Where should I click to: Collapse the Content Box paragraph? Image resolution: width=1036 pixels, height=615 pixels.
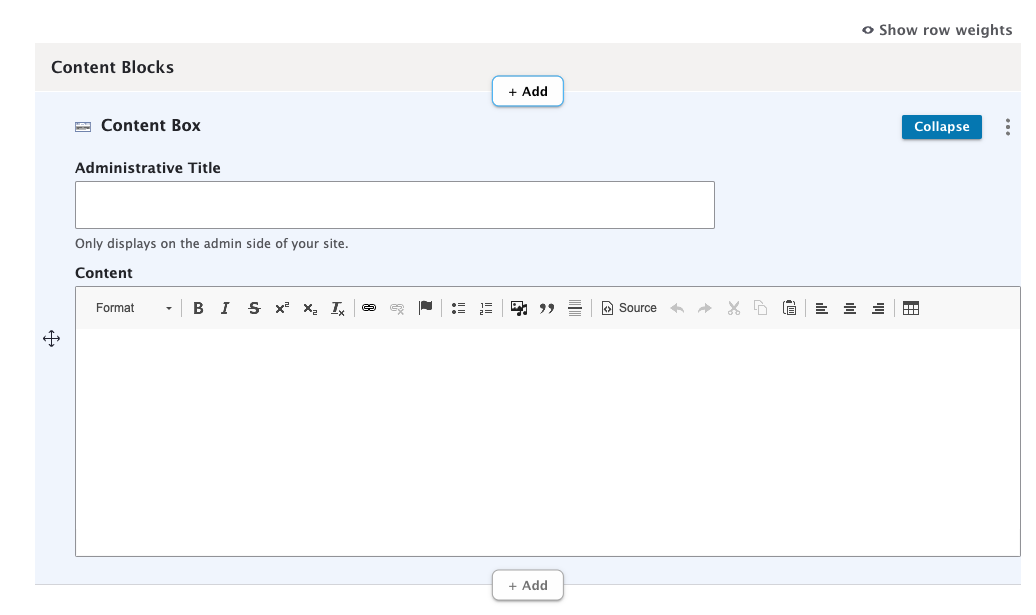point(942,127)
